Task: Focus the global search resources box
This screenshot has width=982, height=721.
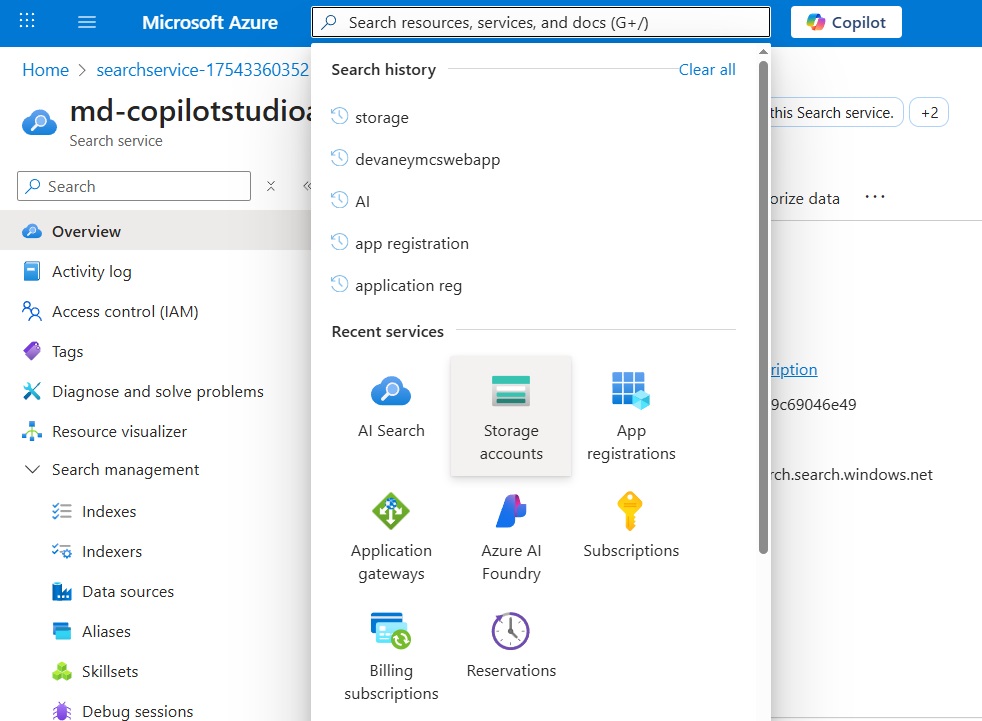Action: tap(541, 23)
